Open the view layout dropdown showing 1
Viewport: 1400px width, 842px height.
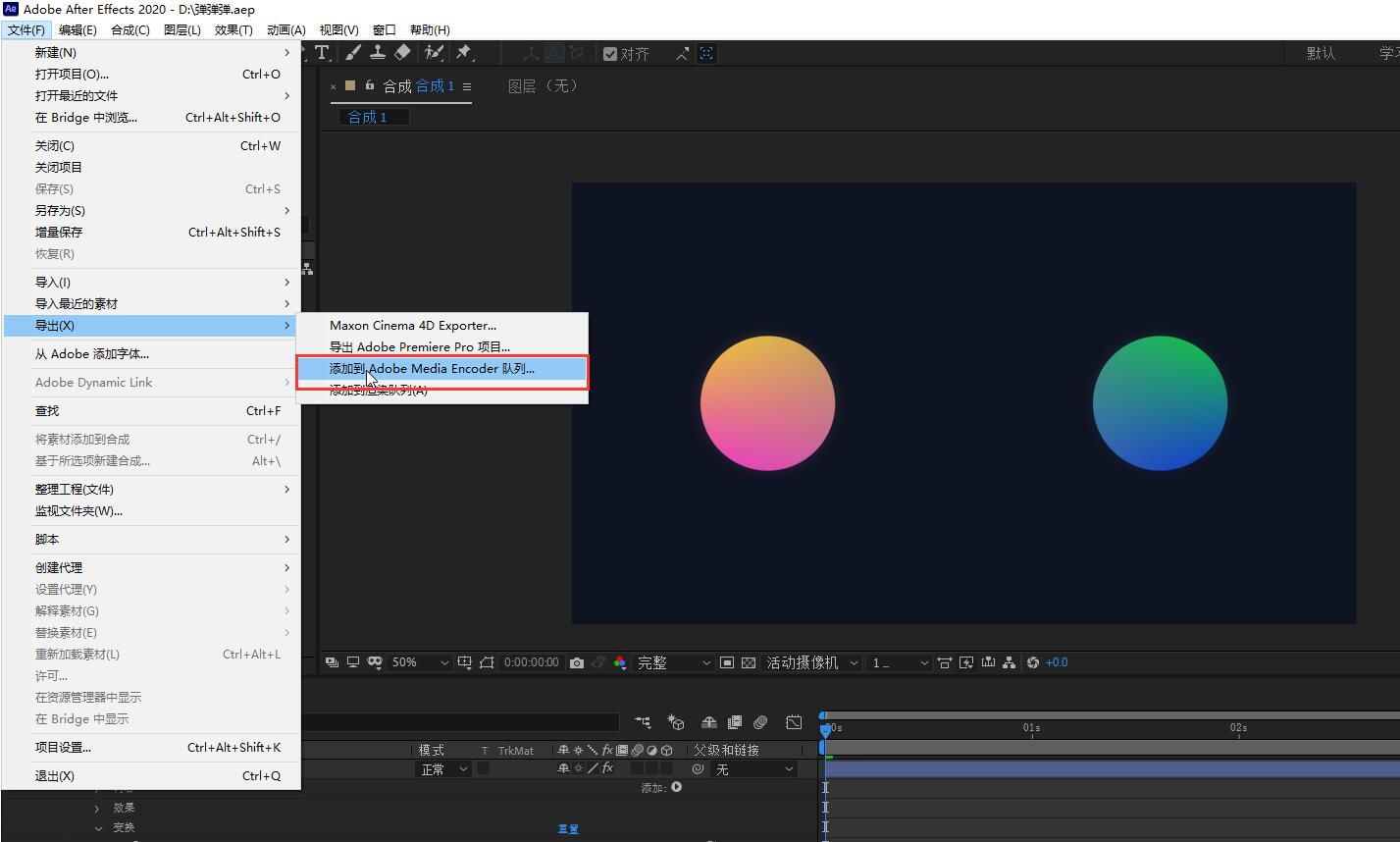tap(900, 662)
